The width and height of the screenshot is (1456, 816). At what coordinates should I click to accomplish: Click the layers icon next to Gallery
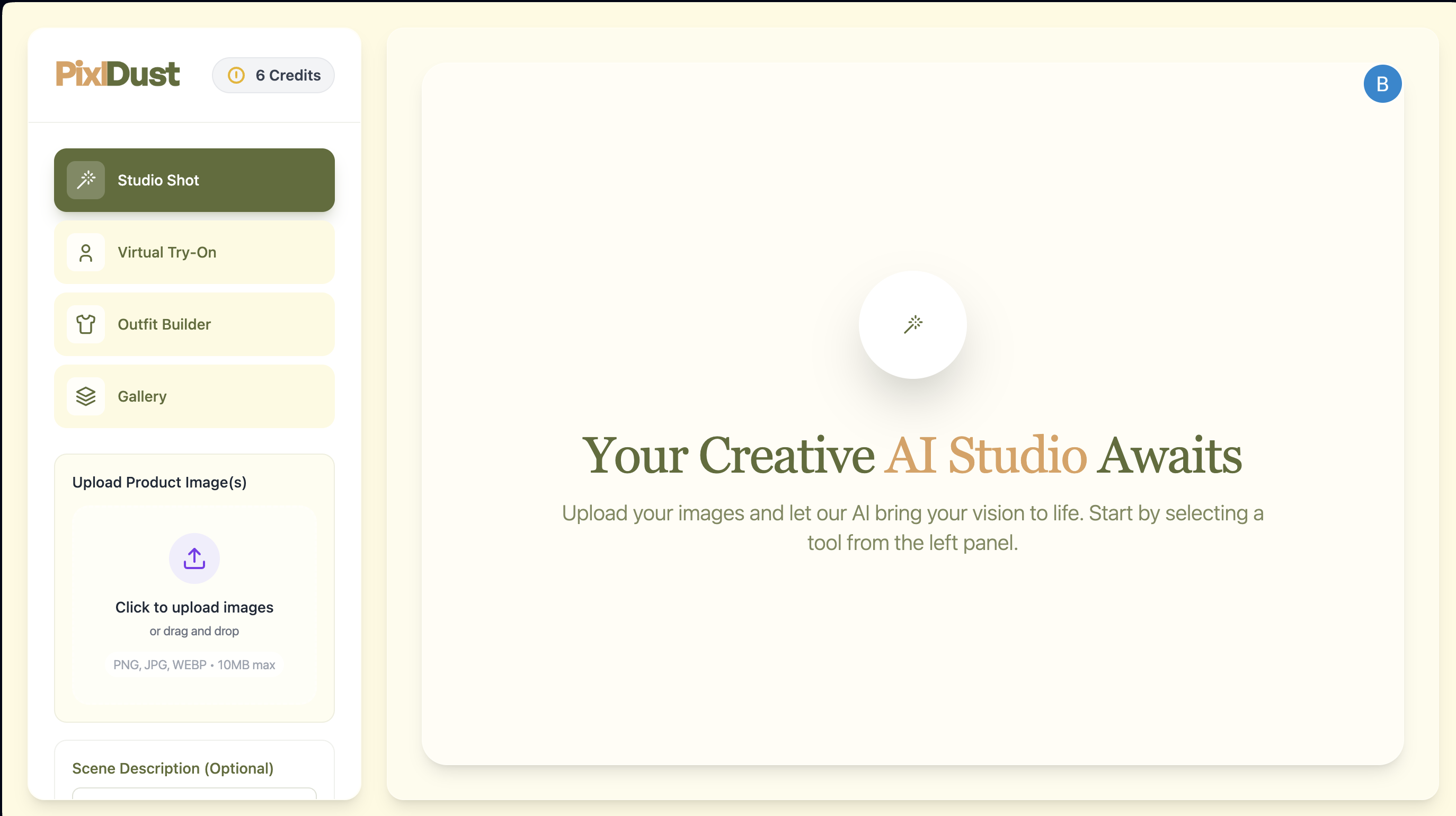(x=85, y=396)
